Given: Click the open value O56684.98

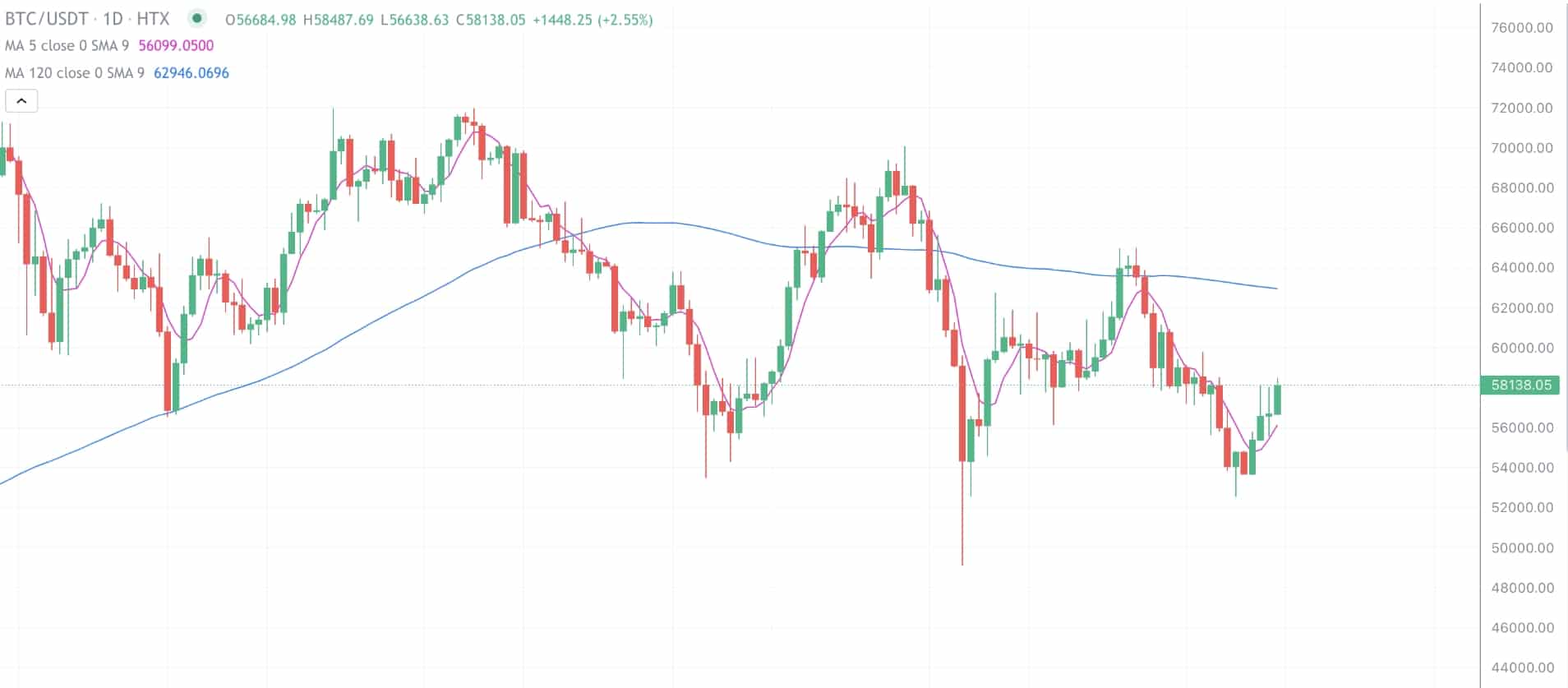Looking at the screenshot, I should [261, 20].
